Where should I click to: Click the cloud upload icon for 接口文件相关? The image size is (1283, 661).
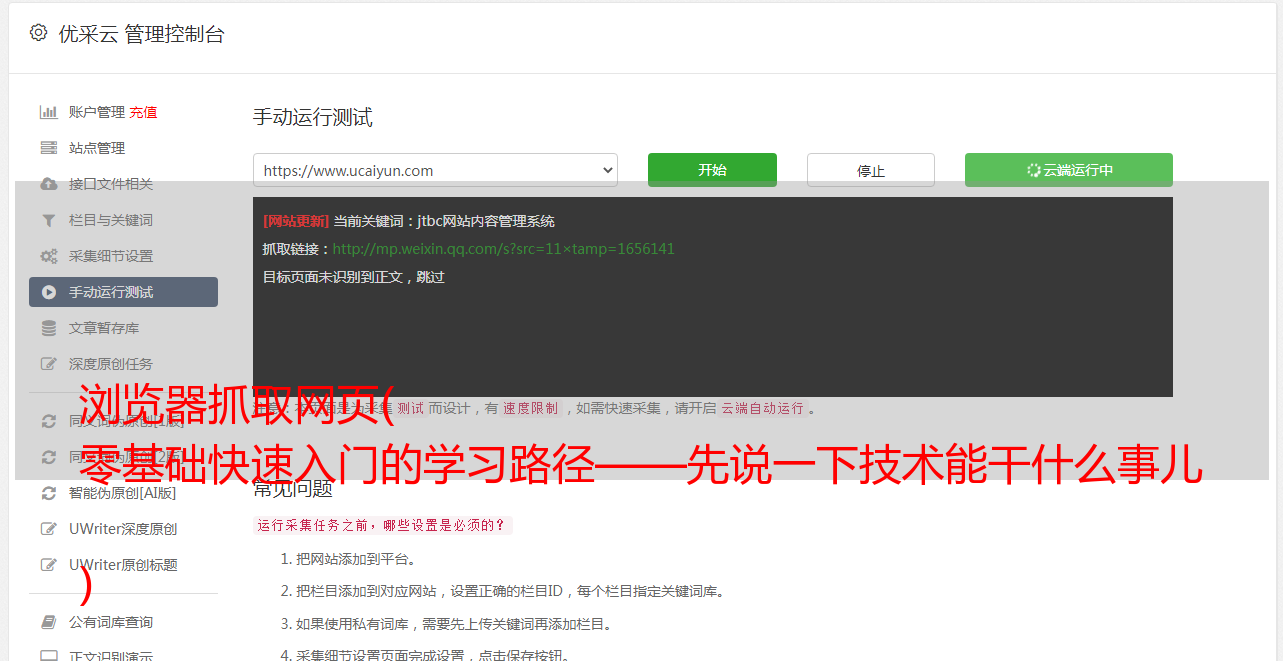[48, 184]
